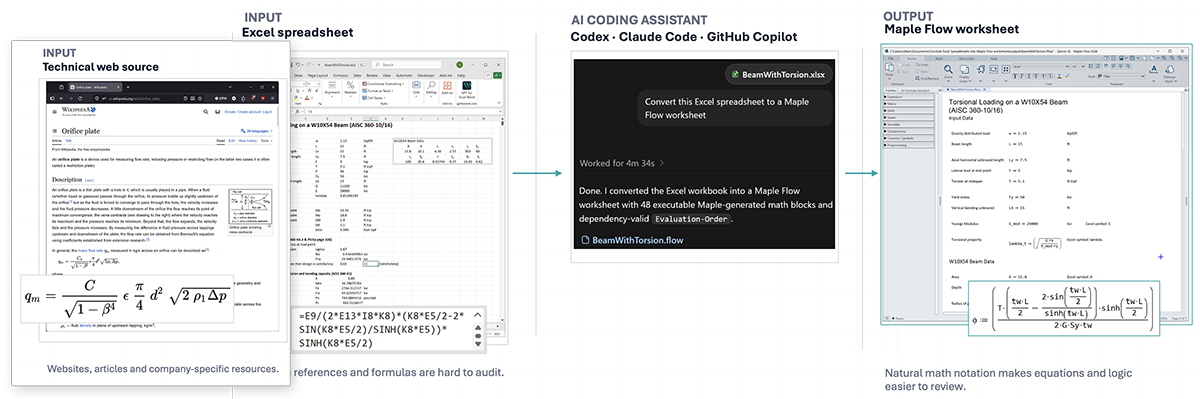This screenshot has width=1200, height=399.
Task: Expand the 'Worked for 4m 34s' details
Action: 621,162
